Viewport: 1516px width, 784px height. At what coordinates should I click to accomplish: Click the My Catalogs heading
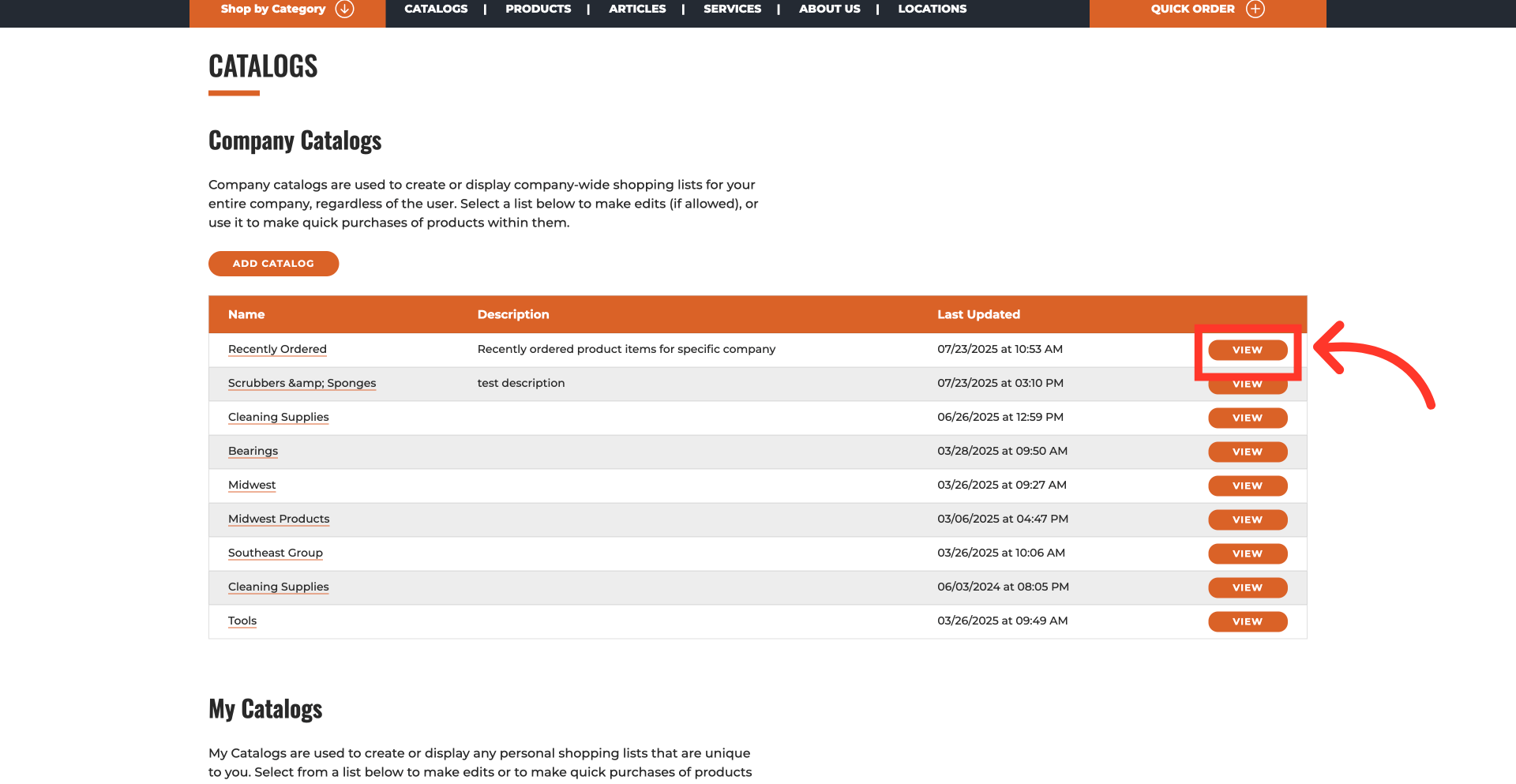265,709
